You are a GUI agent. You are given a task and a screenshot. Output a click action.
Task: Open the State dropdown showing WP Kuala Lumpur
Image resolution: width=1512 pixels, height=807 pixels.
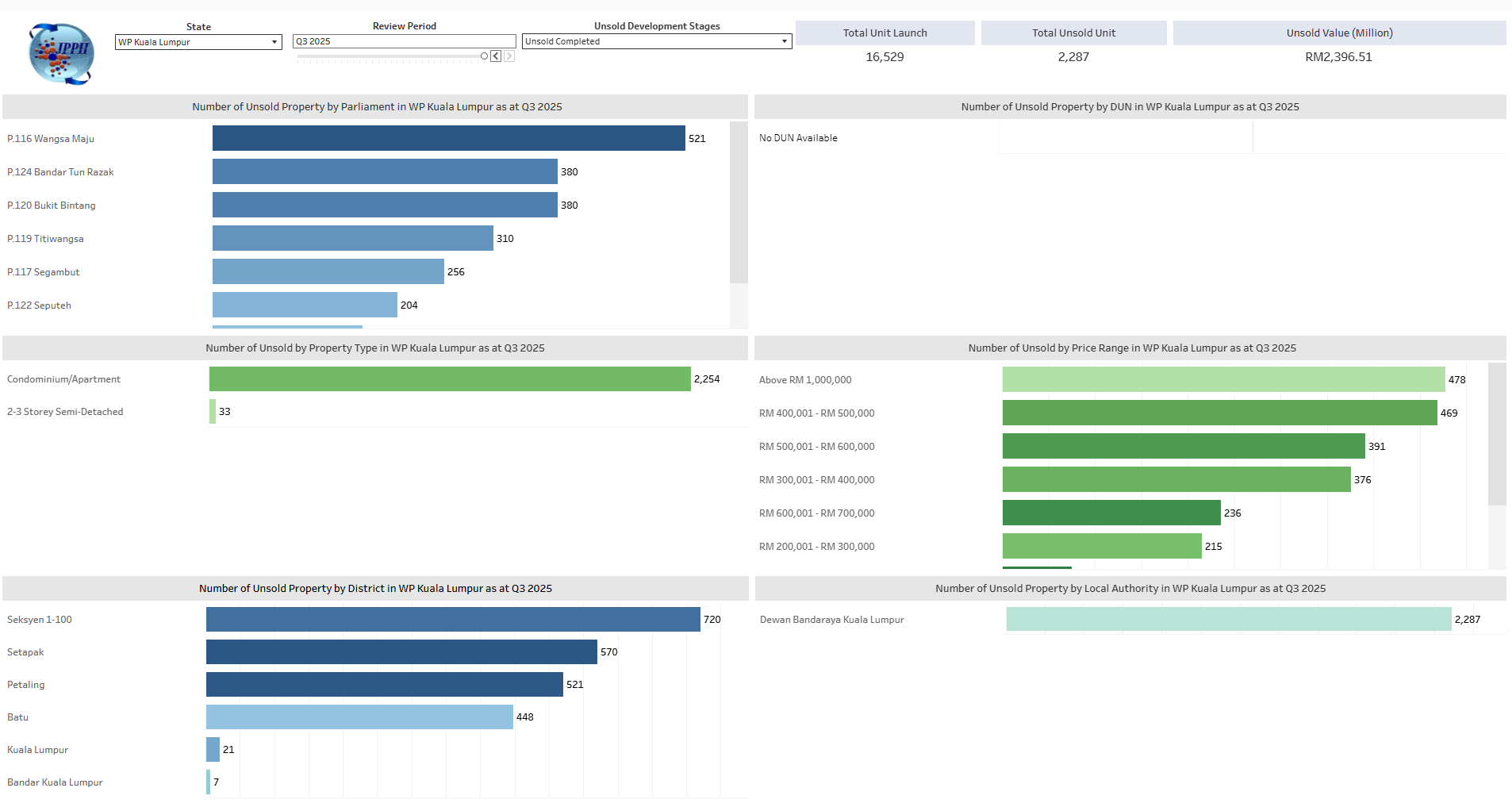(198, 42)
